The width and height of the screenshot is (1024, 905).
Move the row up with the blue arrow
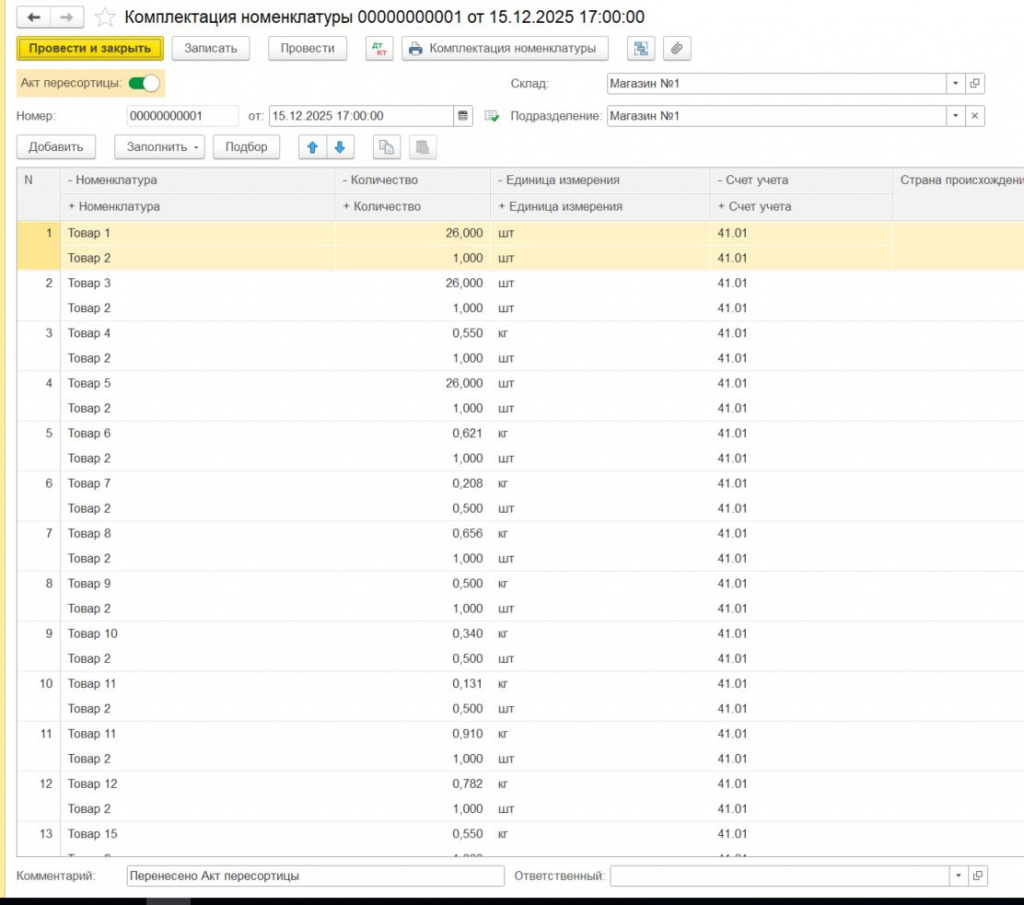click(312, 147)
